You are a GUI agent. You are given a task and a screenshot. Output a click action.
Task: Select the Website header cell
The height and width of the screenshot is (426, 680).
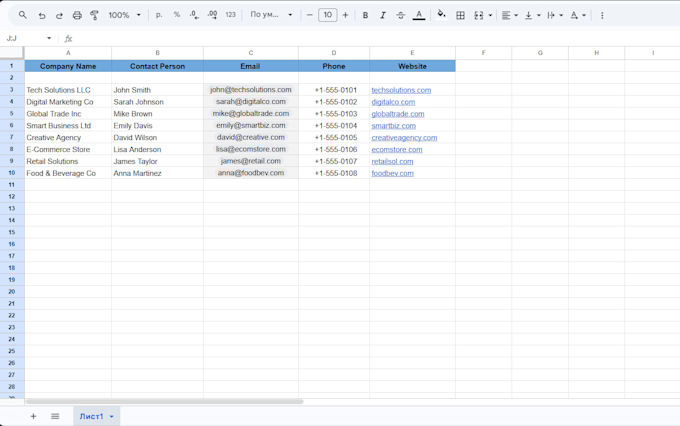412,66
